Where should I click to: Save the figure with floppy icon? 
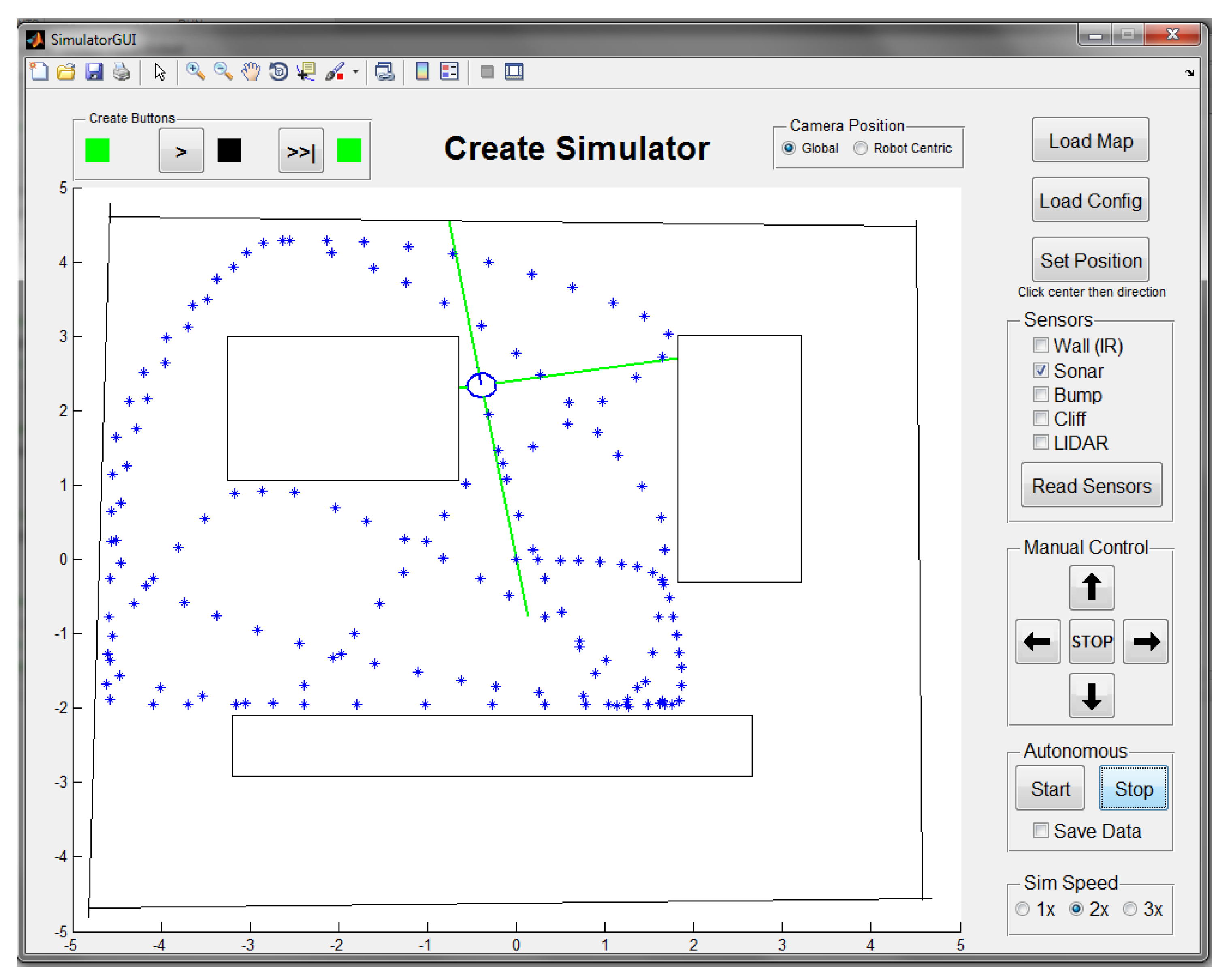coord(94,71)
